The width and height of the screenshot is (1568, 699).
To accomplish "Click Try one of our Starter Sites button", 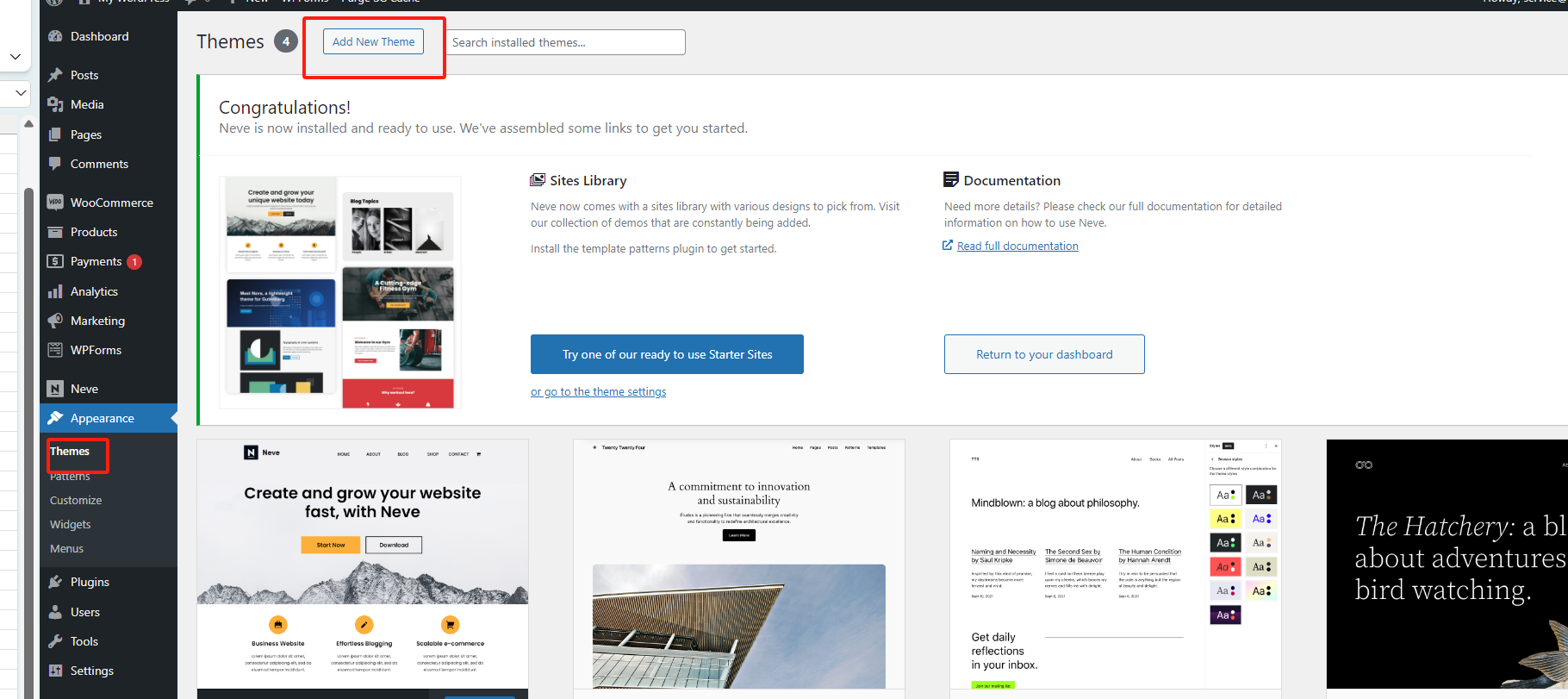I will (x=667, y=354).
